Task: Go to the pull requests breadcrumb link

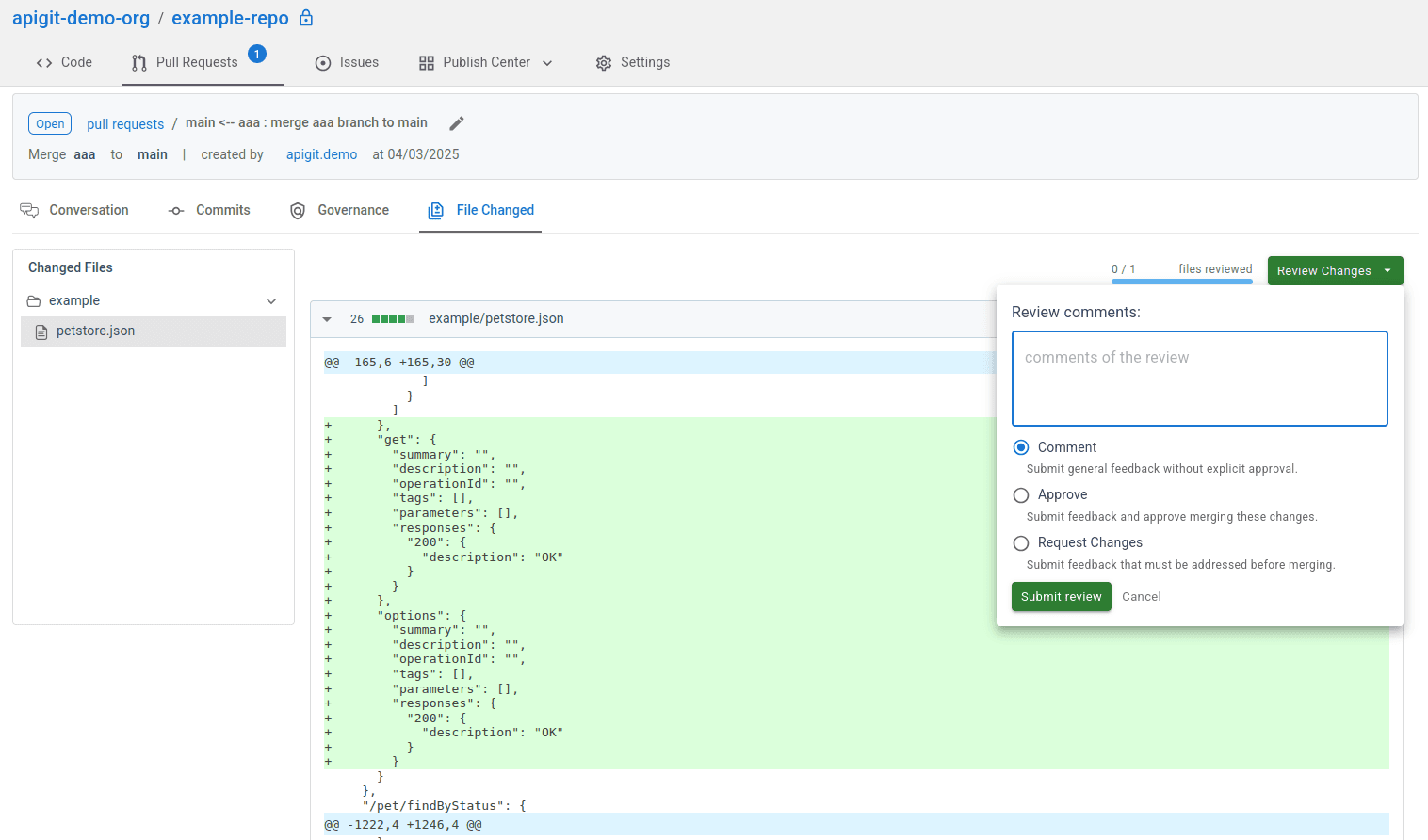Action: point(125,124)
